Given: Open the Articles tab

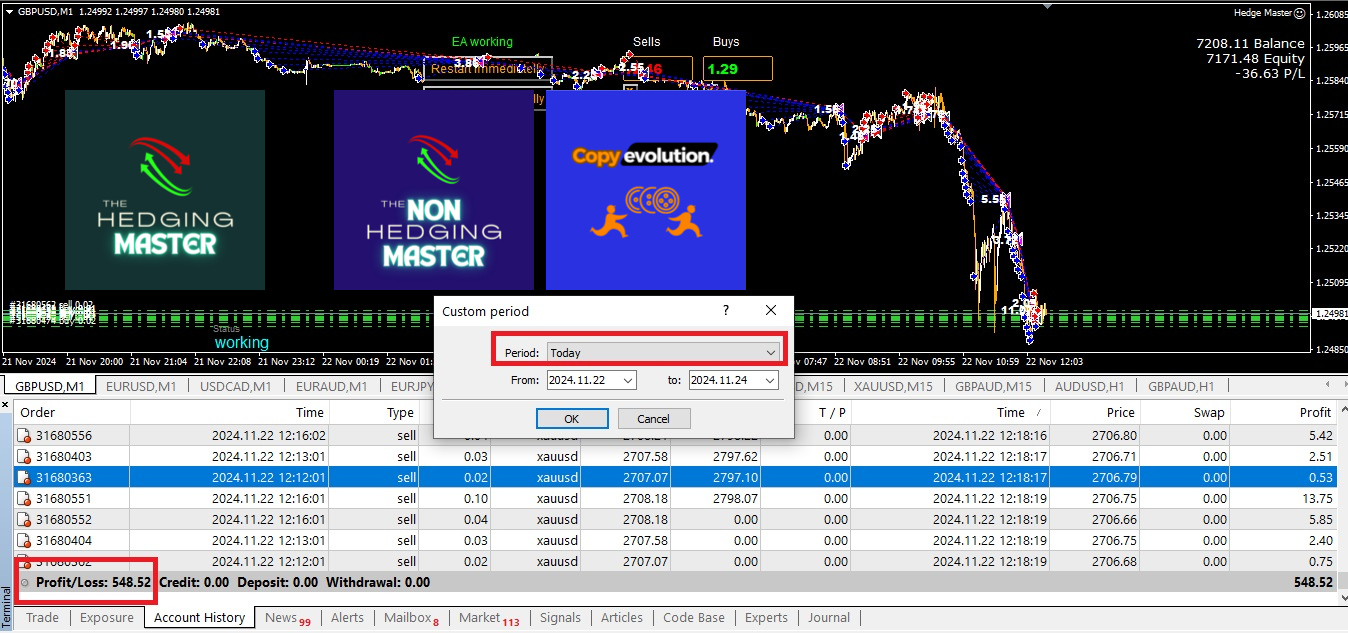Looking at the screenshot, I should tap(622, 618).
